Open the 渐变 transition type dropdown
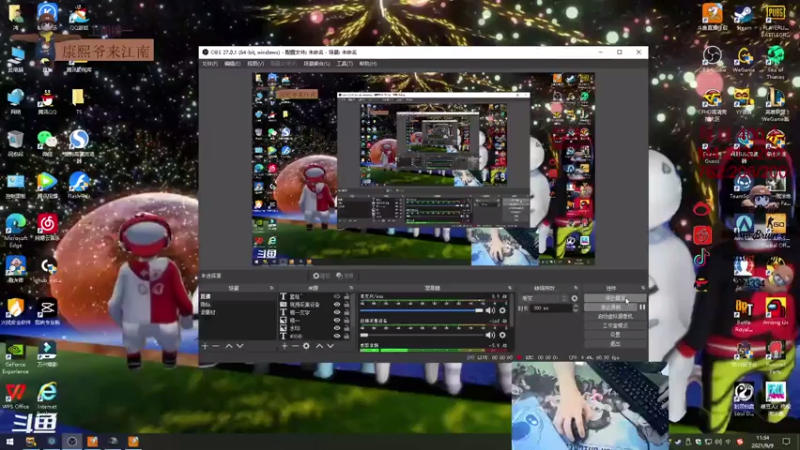The image size is (800, 450). (544, 298)
